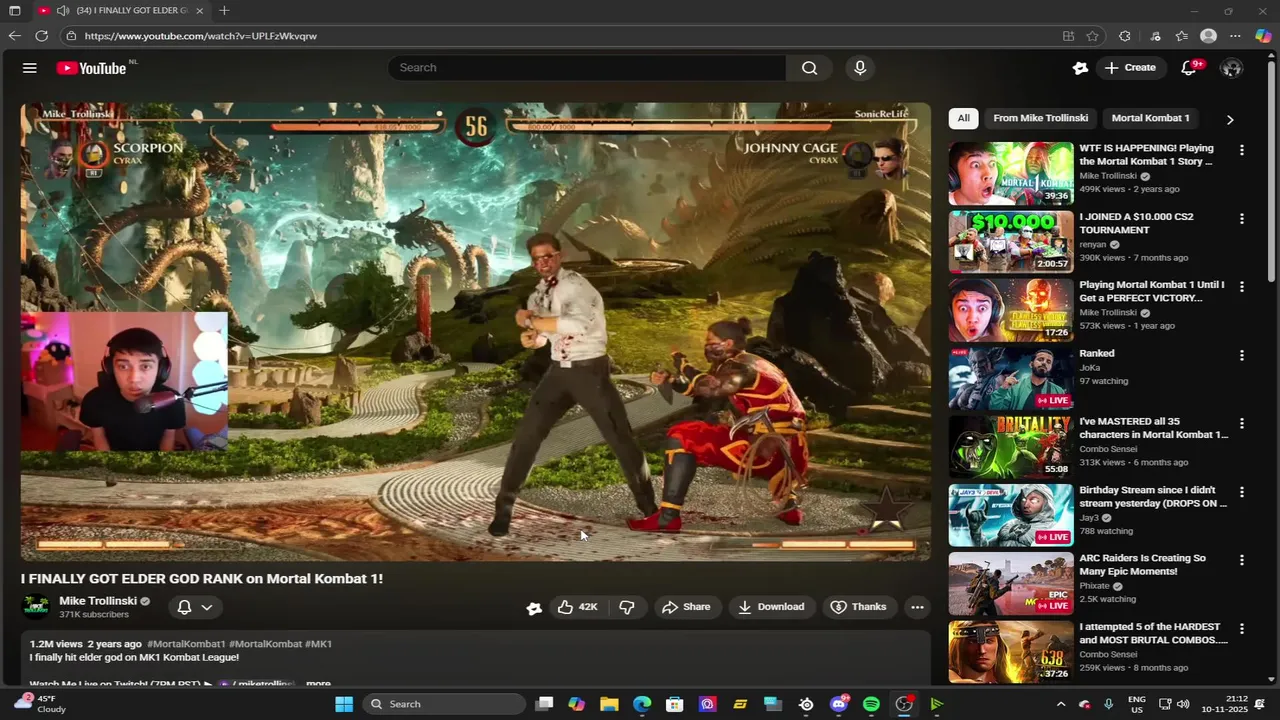
Task: Refresh the page
Action: pos(41,36)
